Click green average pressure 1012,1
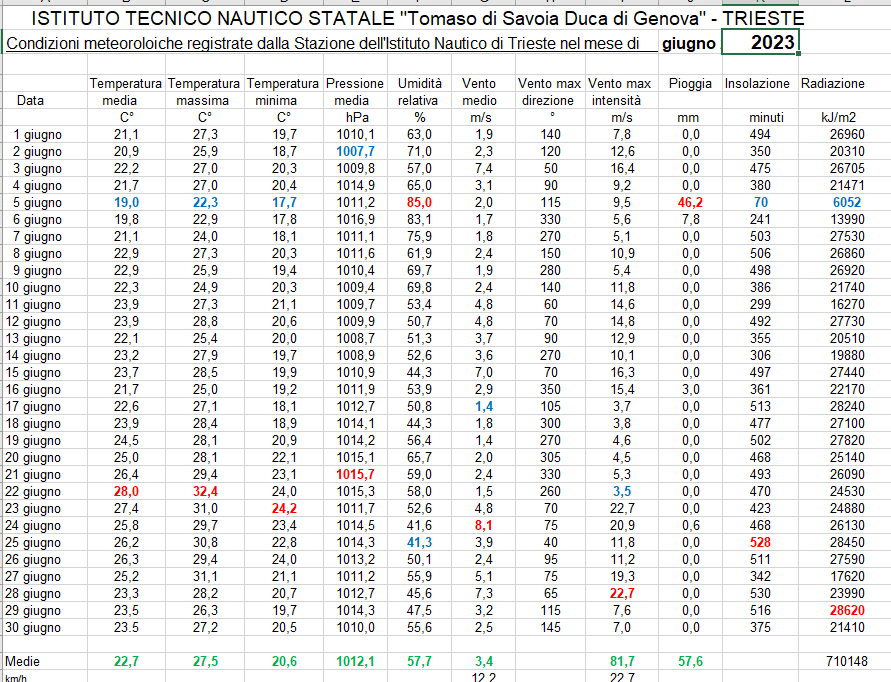The image size is (891, 682). pyautogui.click(x=355, y=662)
